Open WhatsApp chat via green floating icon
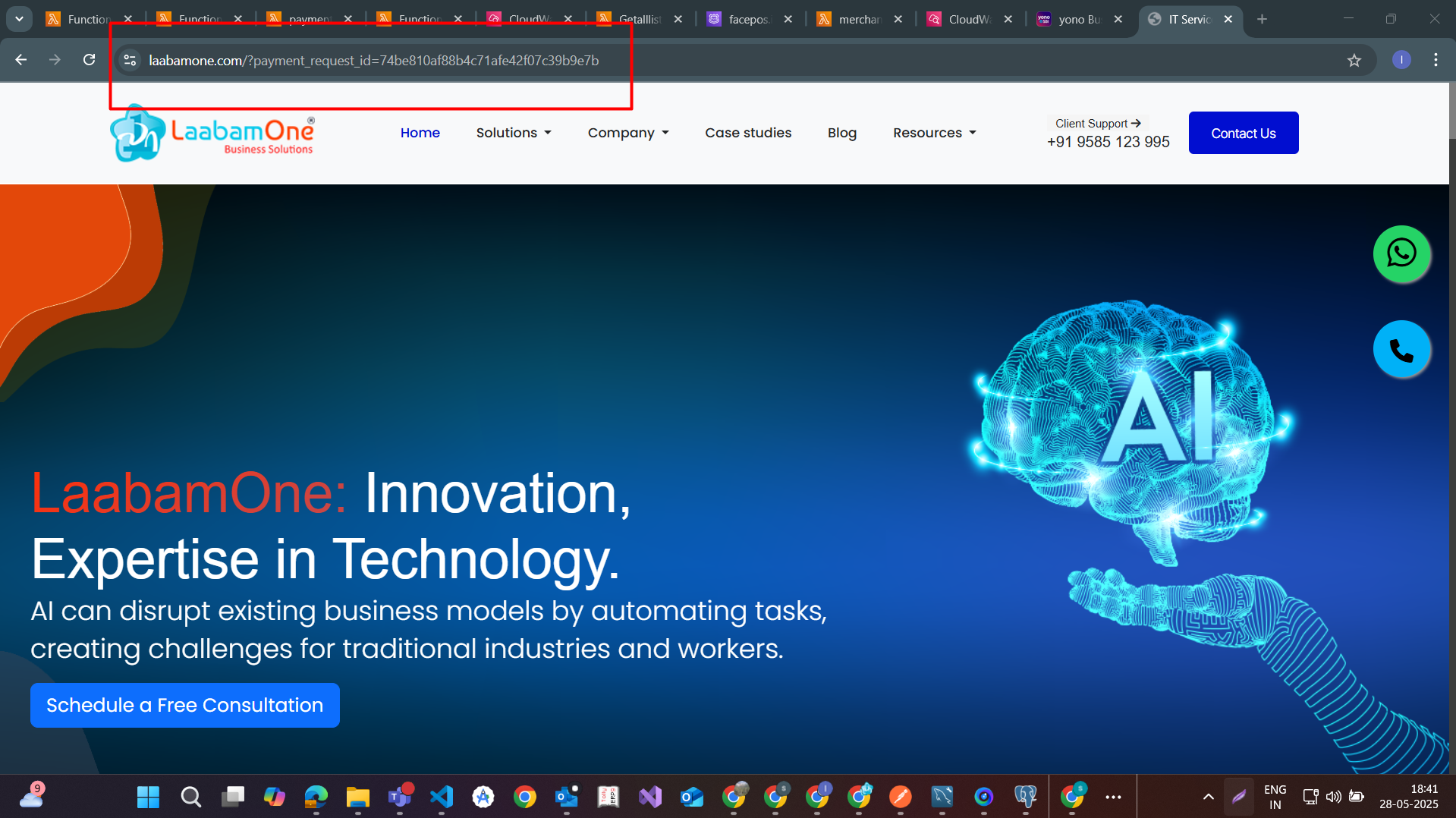 coord(1401,253)
